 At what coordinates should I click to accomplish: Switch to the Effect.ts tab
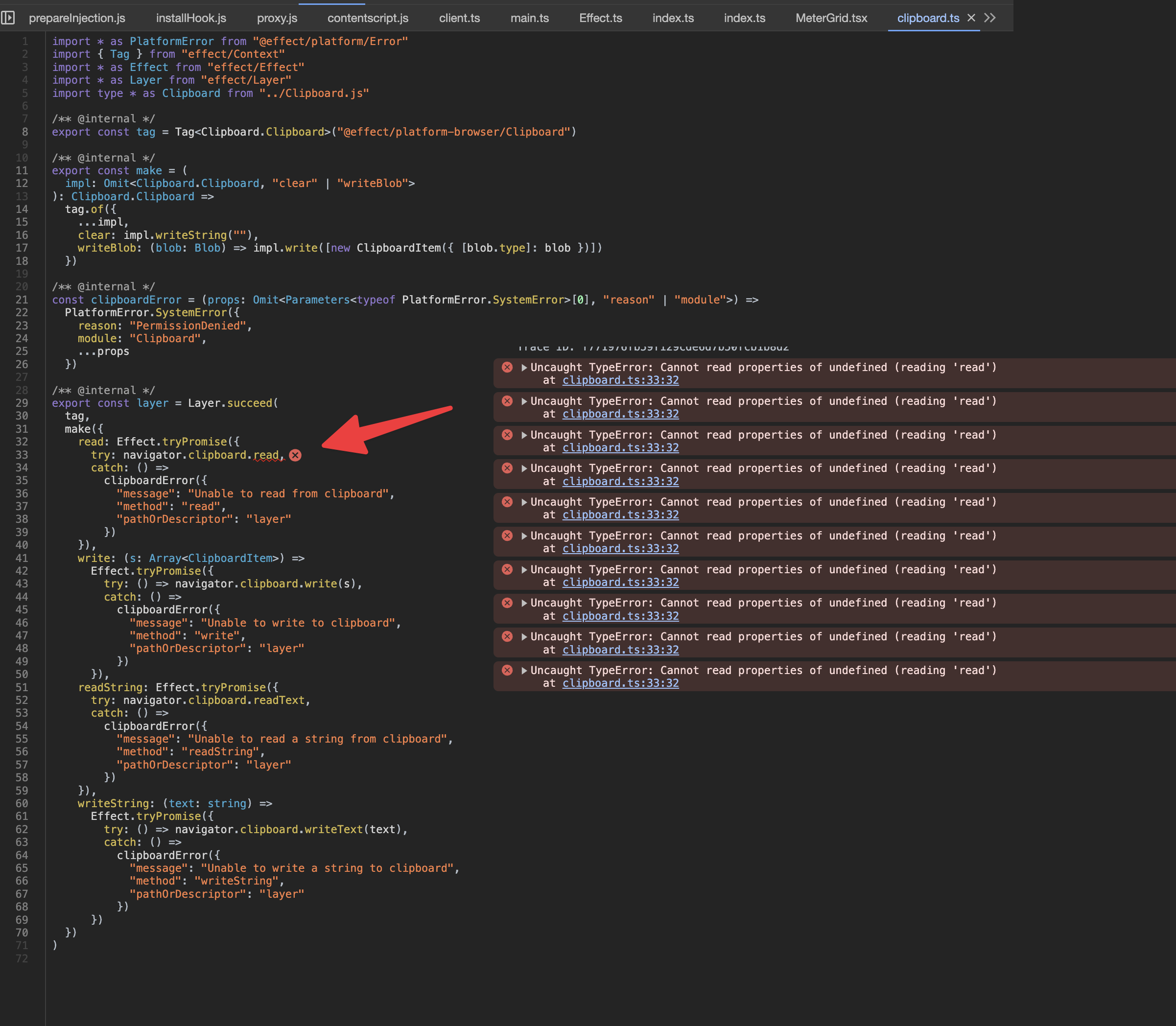click(x=600, y=18)
